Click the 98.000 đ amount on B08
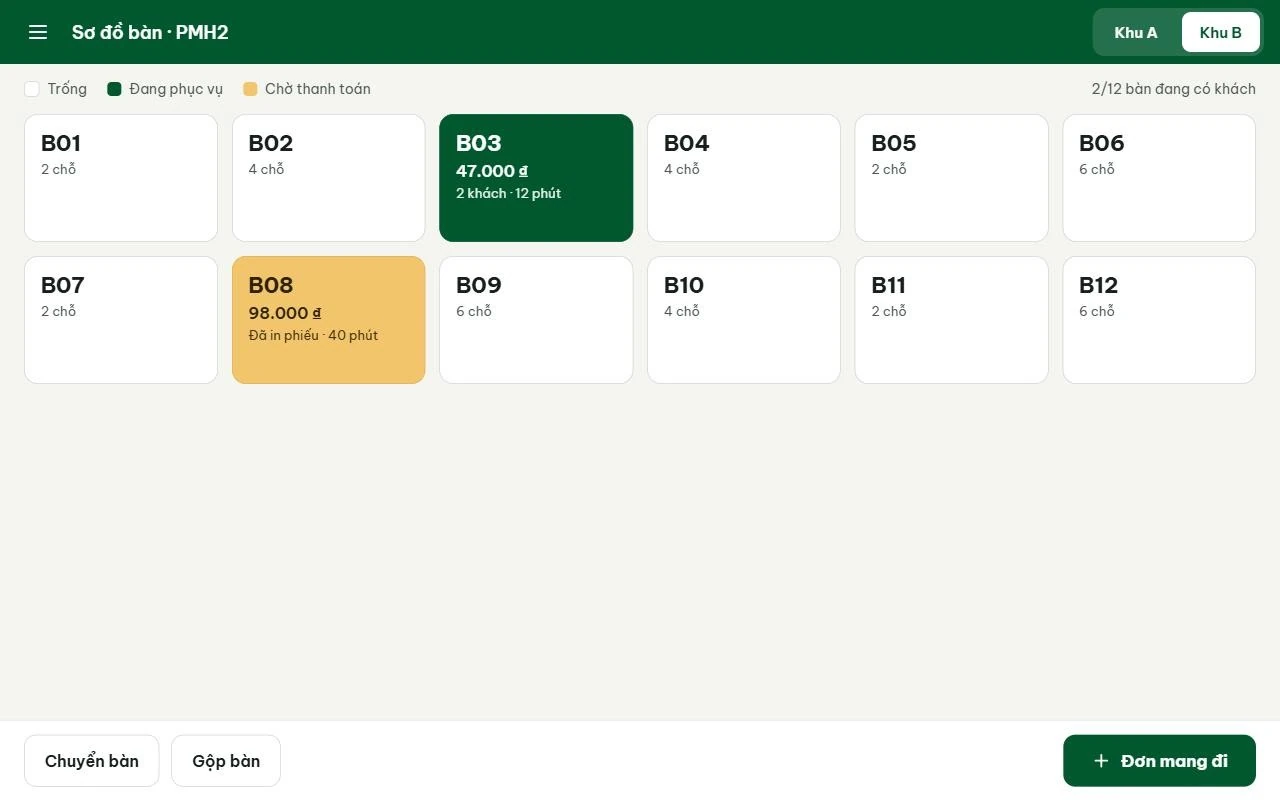1280x800 pixels. click(x=285, y=313)
